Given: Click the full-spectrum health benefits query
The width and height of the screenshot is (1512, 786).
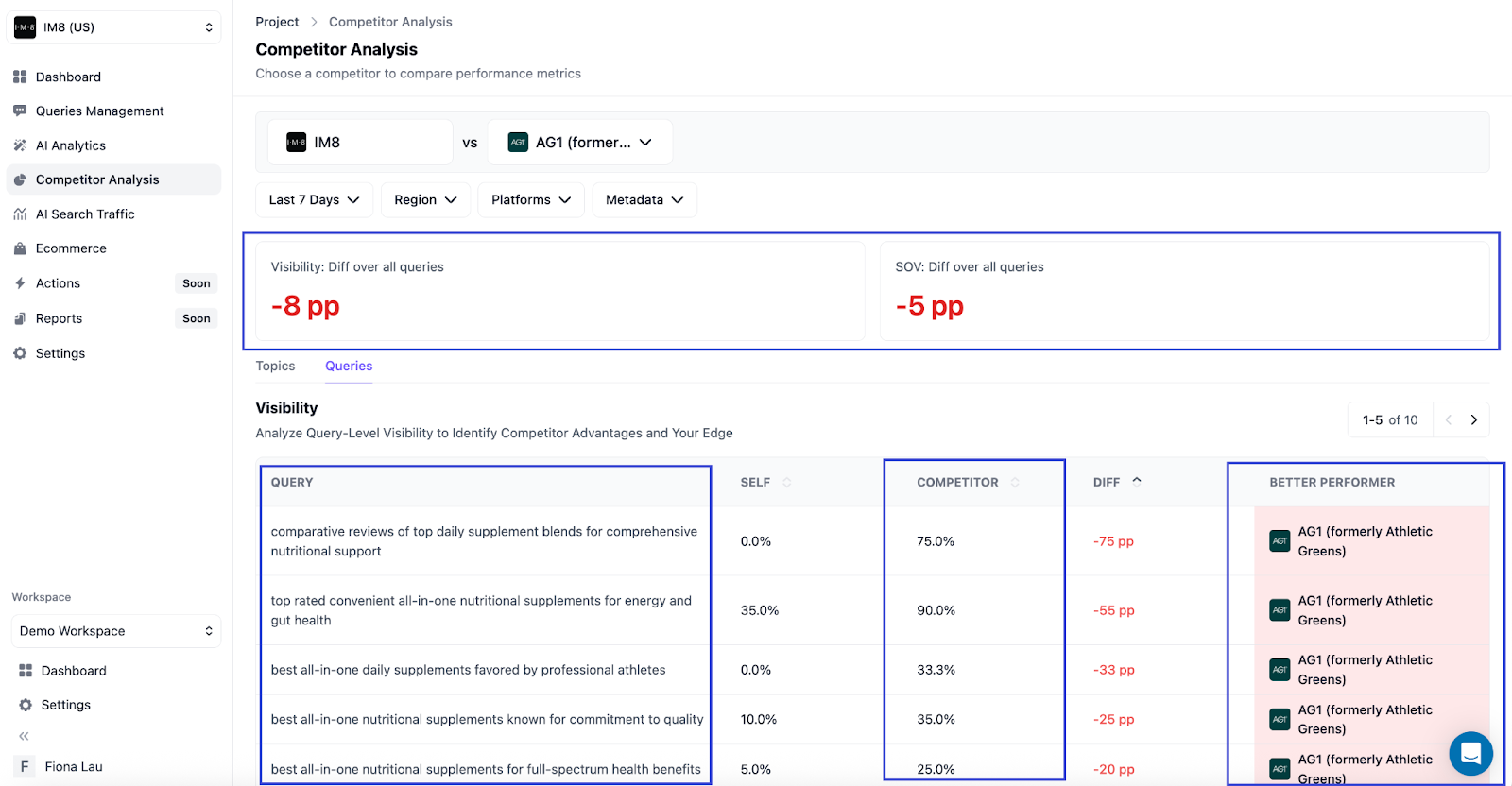Looking at the screenshot, I should point(486,770).
